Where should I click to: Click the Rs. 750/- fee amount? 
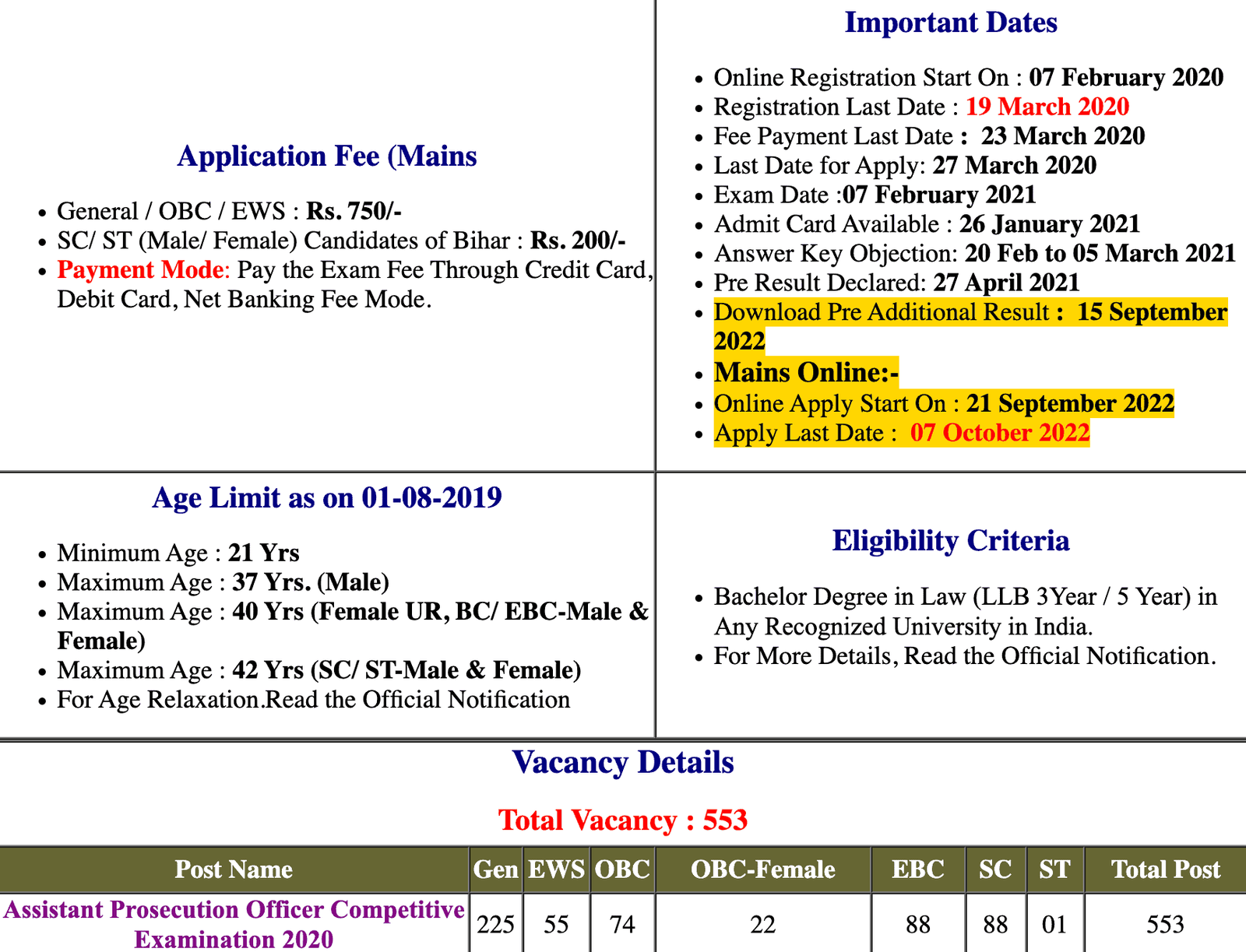354,211
